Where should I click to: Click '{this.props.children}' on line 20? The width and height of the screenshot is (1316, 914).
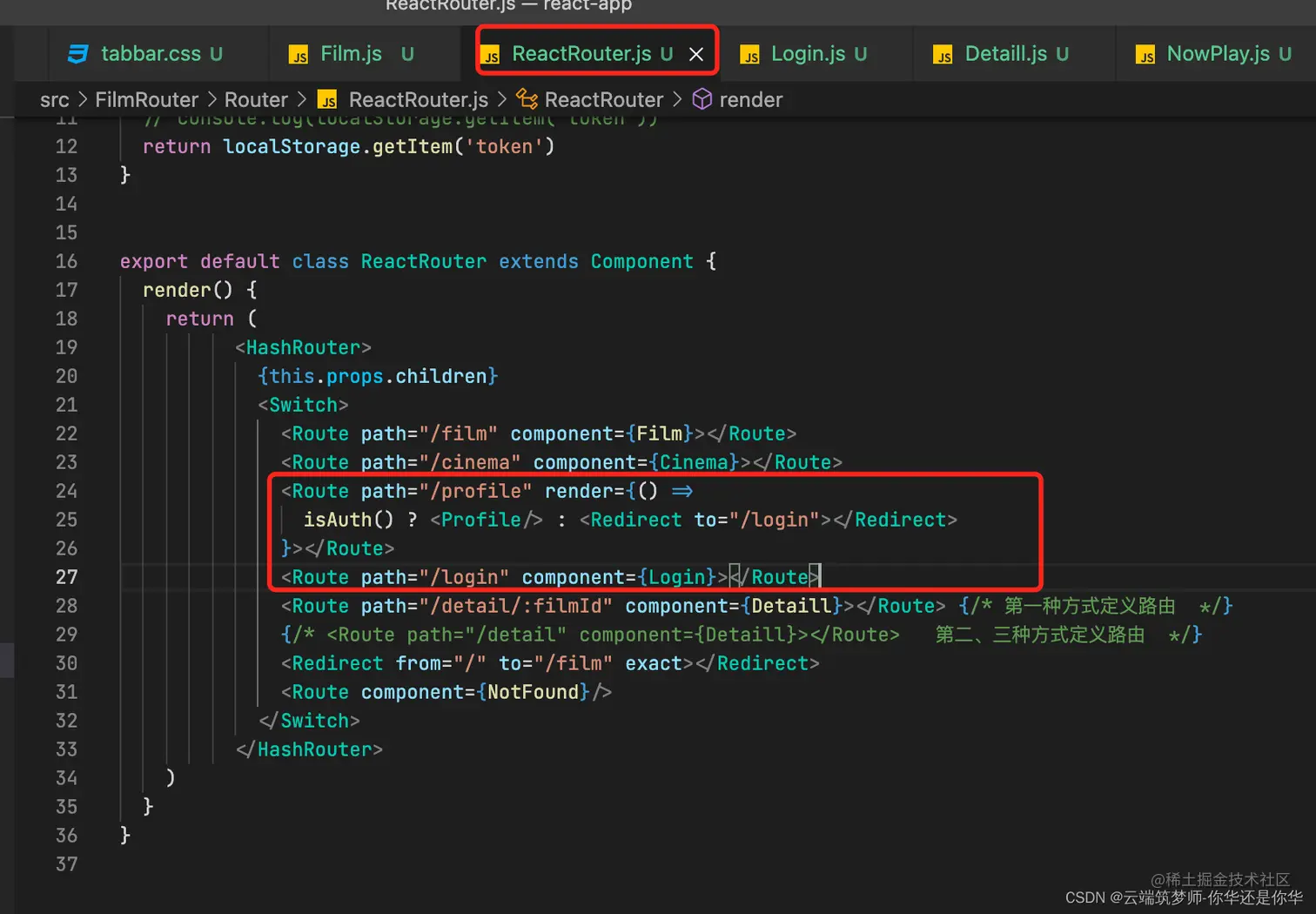click(378, 376)
